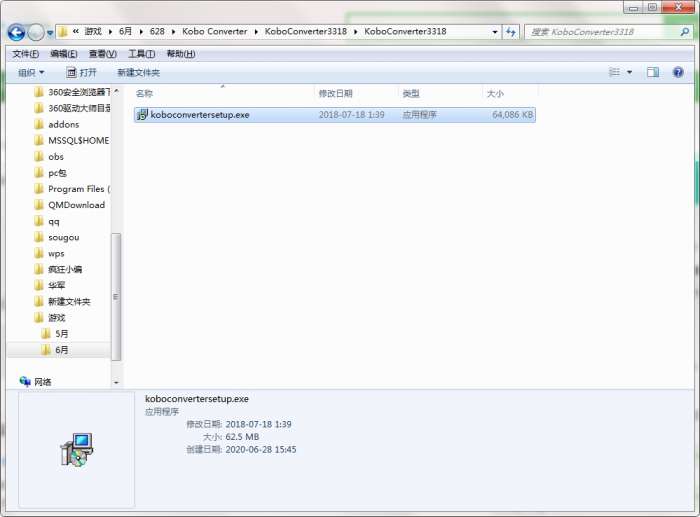Click the 游戏 breadcrumb segment
The image size is (700, 517).
click(x=93, y=31)
